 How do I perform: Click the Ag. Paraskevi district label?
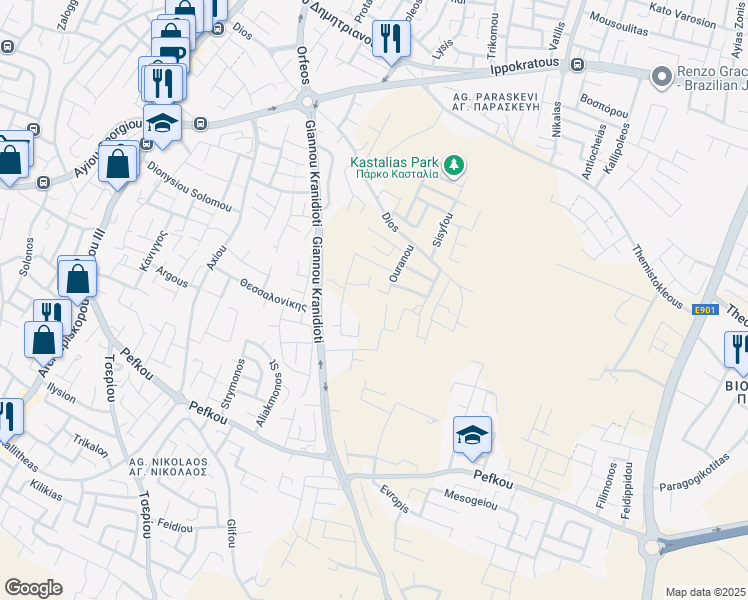[x=495, y=102]
